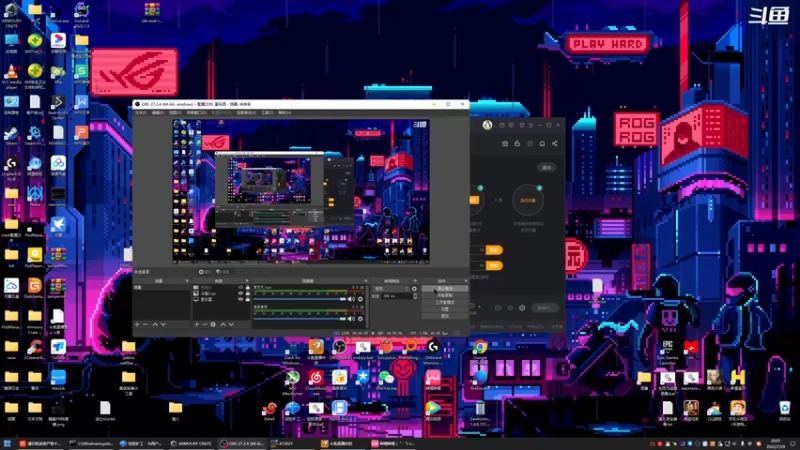Open WeChat desktop shortcut
Screen dimensions: 800x450
coord(386,381)
